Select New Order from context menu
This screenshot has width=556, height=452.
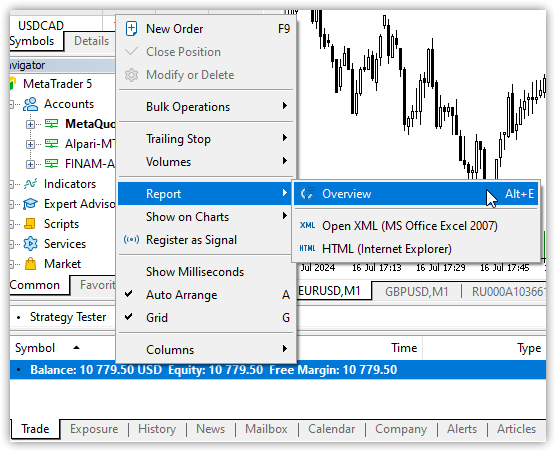coord(206,29)
